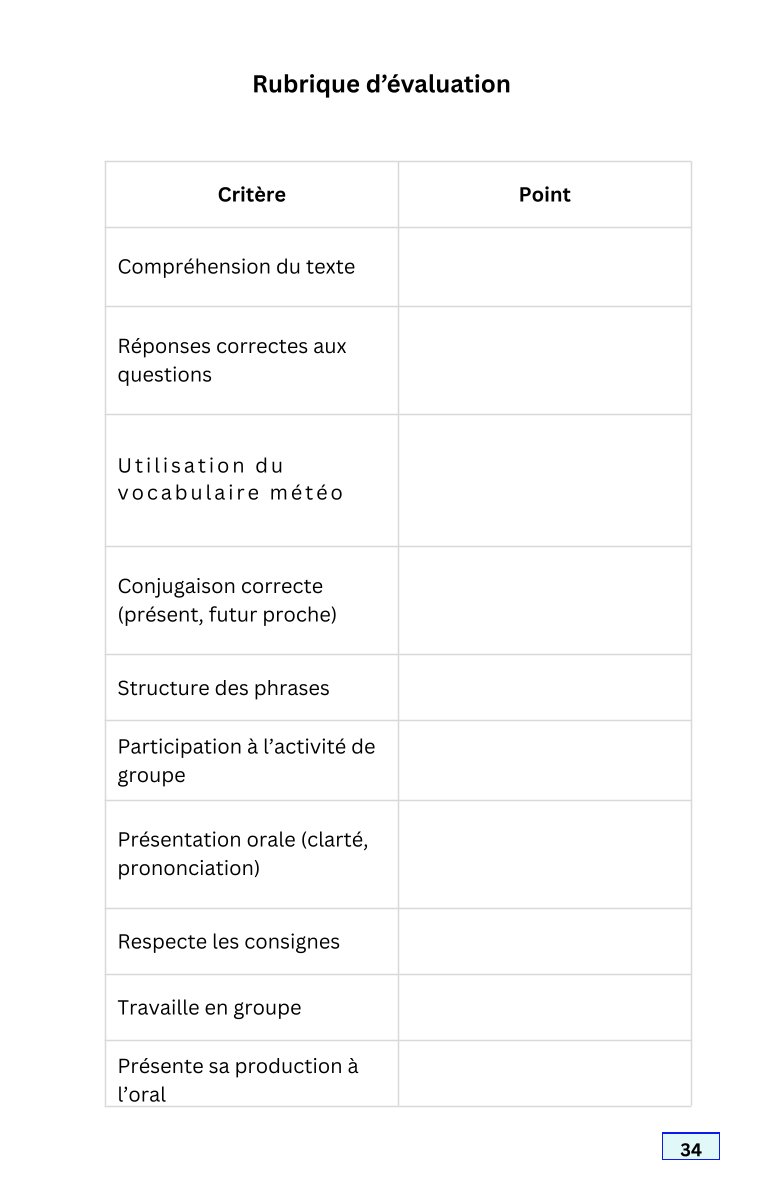Screen dimensions: 768x1200
Task: Click the Point cell beside "Réponses correctes aux questions"
Action: coord(544,361)
